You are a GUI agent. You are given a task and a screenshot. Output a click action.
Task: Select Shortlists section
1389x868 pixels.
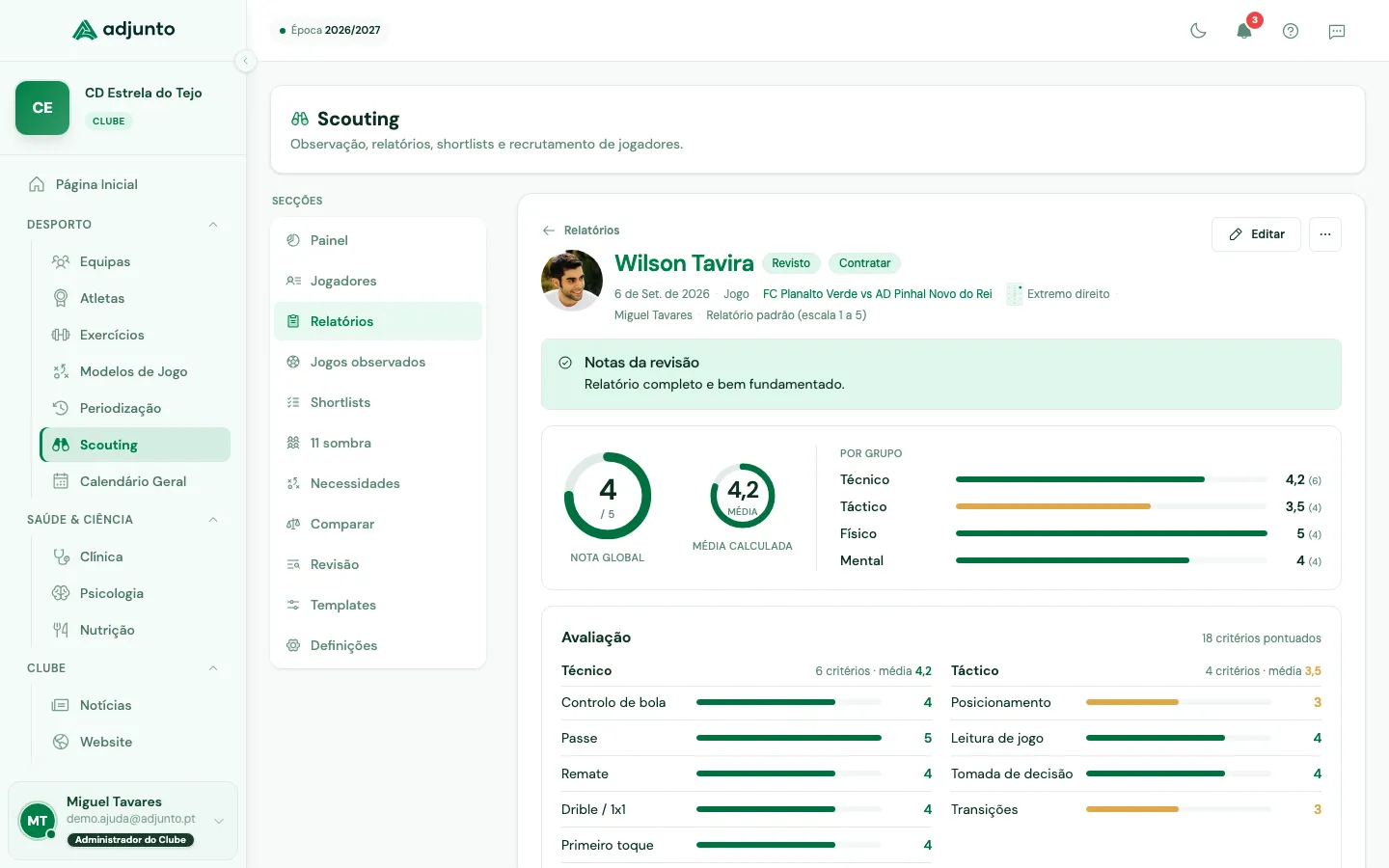pyautogui.click(x=378, y=402)
